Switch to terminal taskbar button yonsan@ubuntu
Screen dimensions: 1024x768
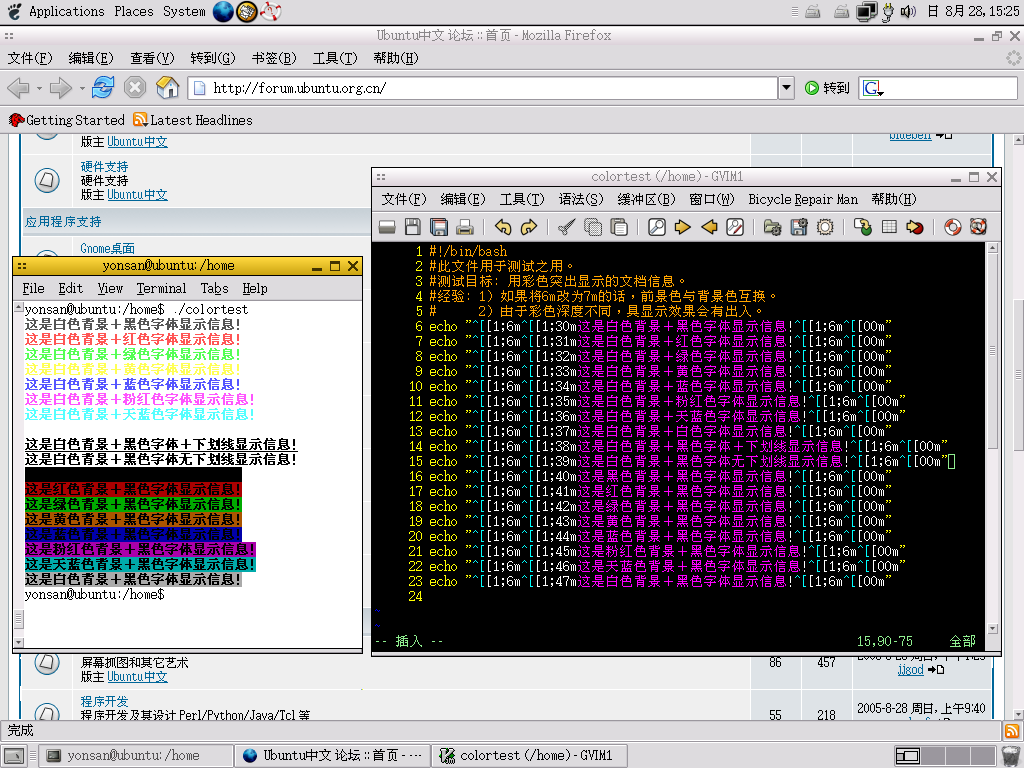[135, 756]
